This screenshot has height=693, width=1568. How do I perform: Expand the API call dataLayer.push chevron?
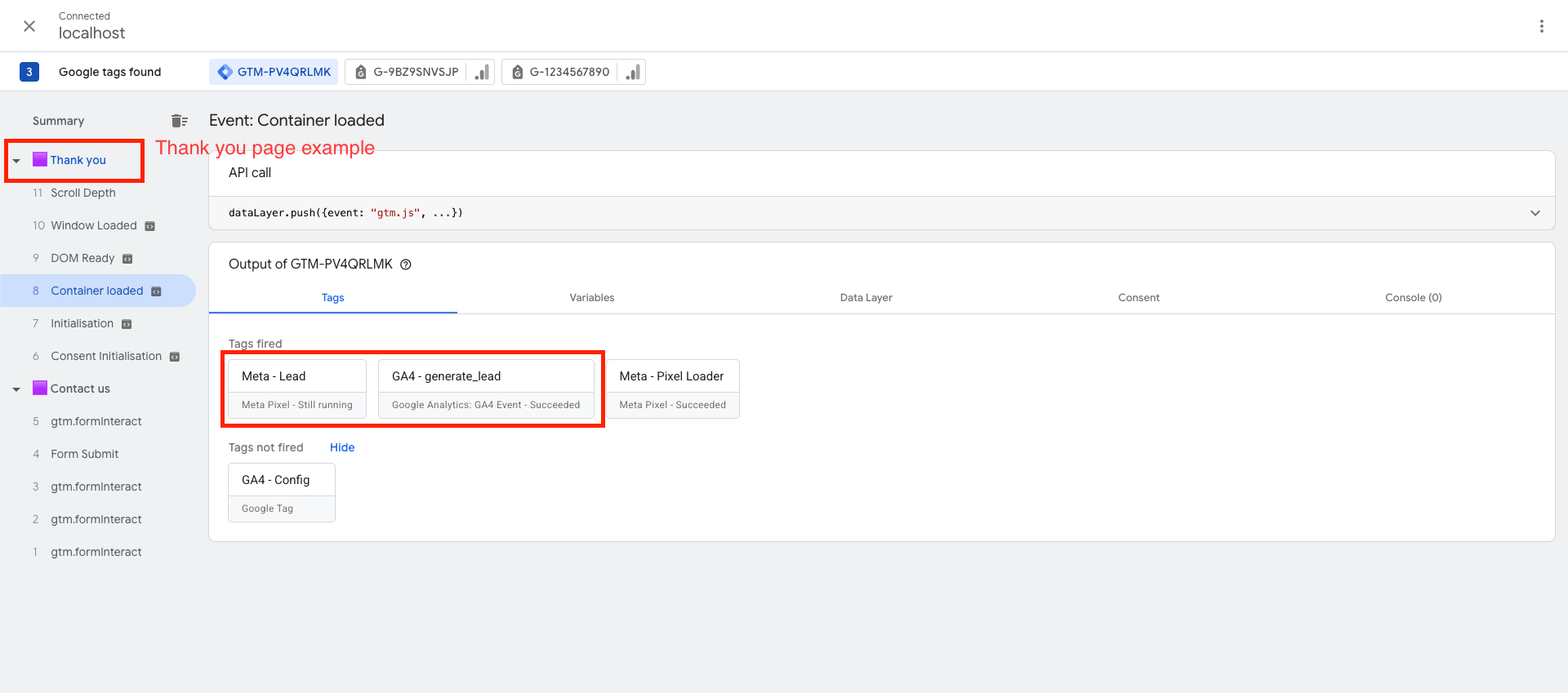point(1535,213)
